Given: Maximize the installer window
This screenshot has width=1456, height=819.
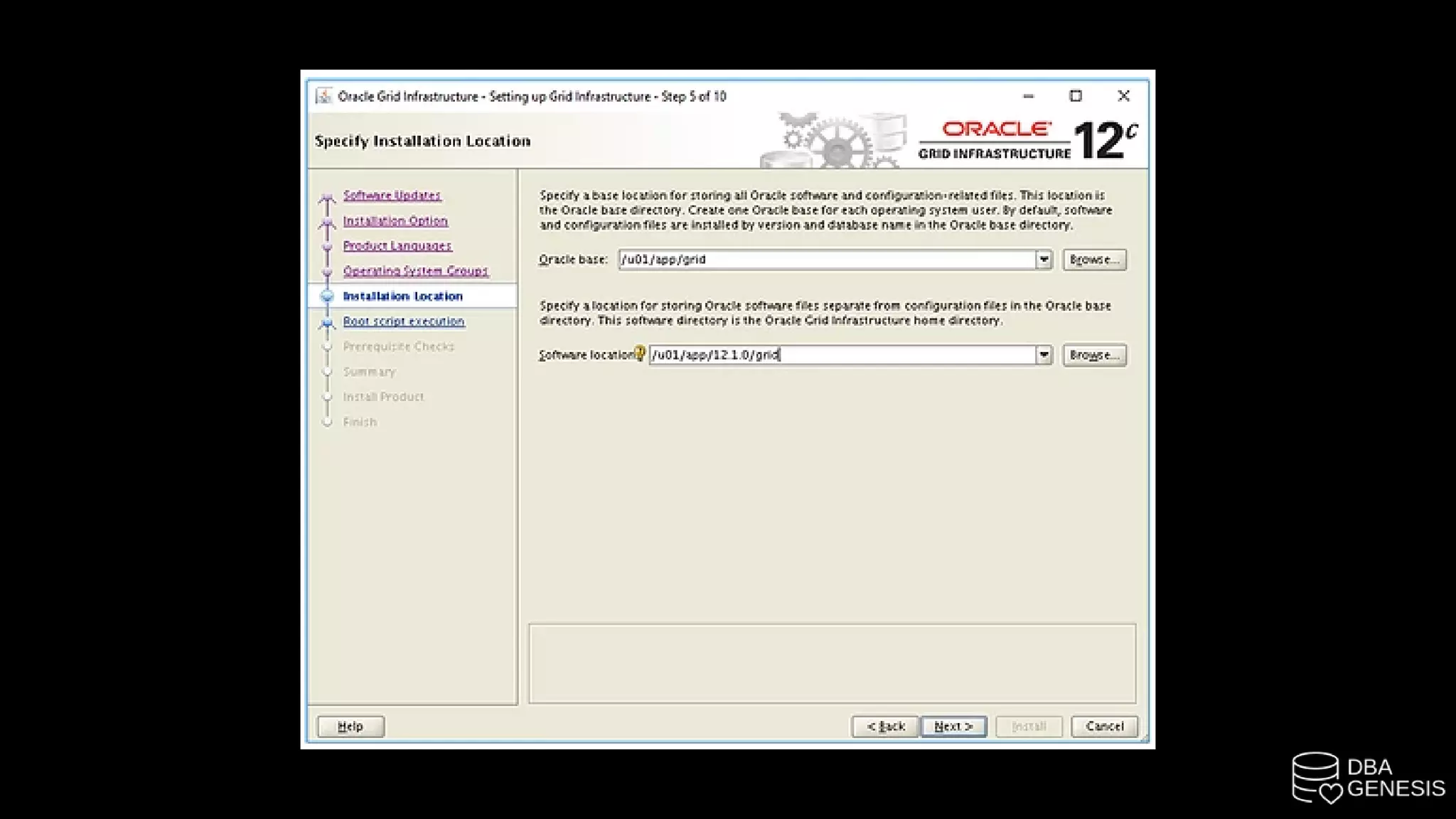Looking at the screenshot, I should click(1076, 96).
